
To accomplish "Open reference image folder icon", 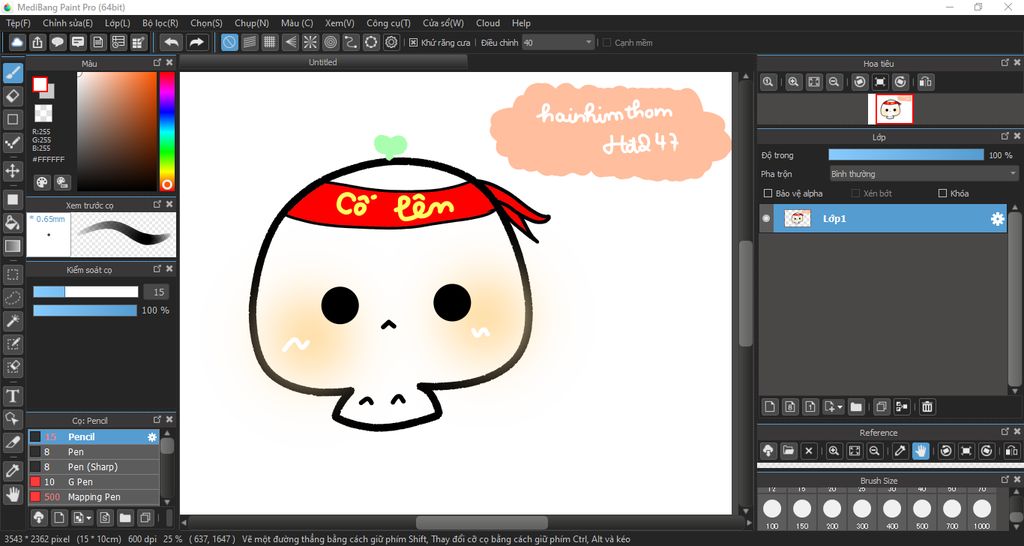I will 788,451.
